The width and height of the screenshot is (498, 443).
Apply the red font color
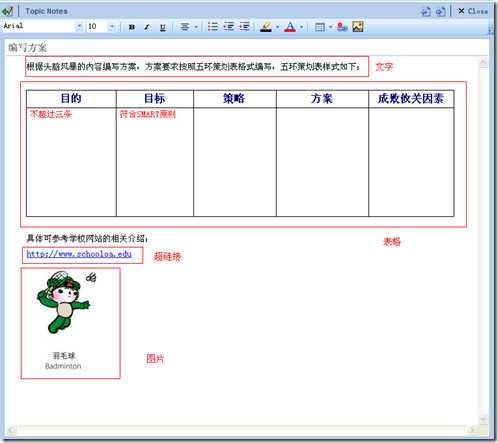point(290,27)
